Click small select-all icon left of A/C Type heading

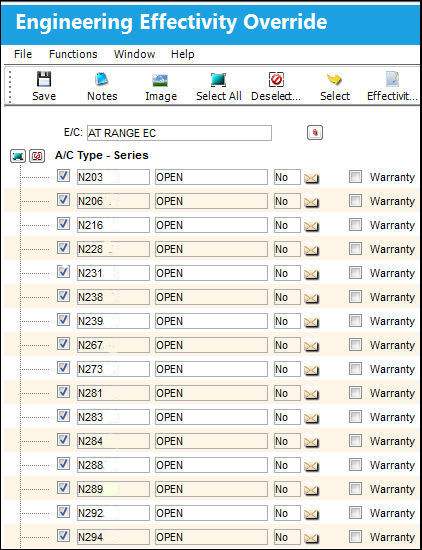pos(18,156)
